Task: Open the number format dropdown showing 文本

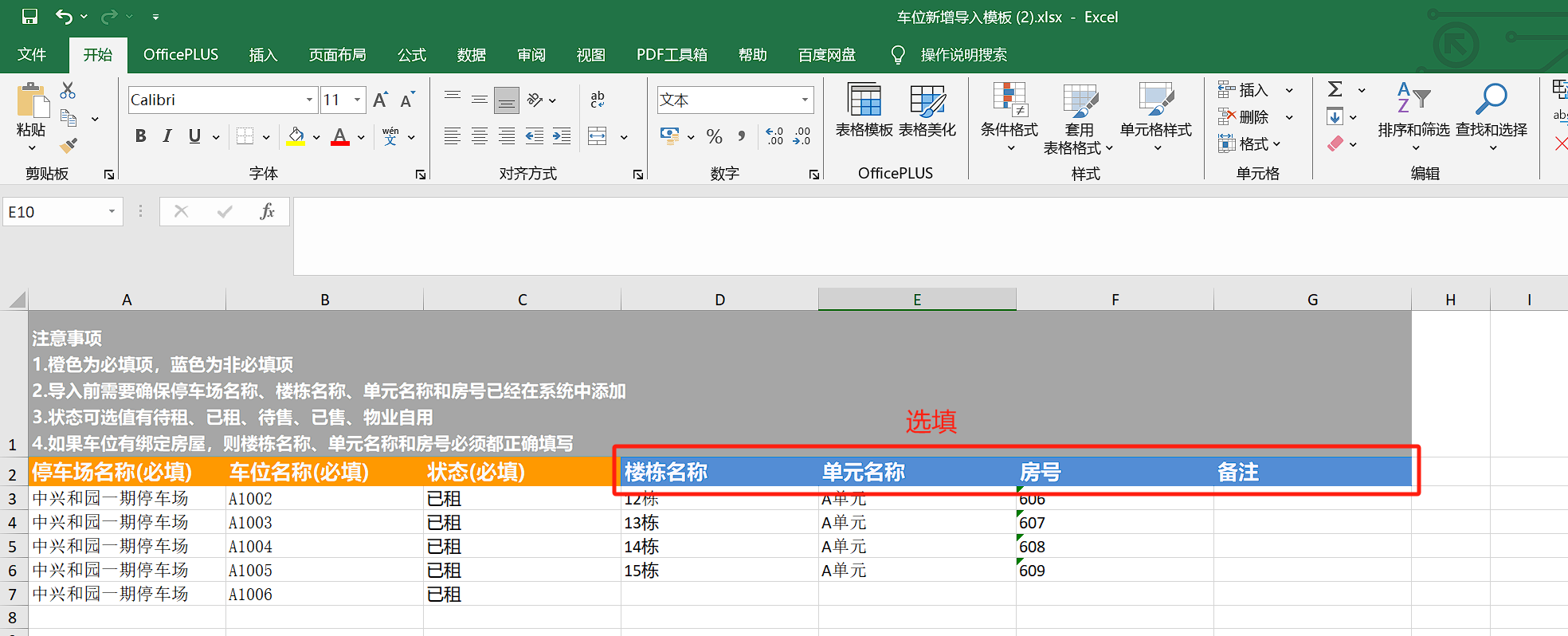Action: coord(805,100)
